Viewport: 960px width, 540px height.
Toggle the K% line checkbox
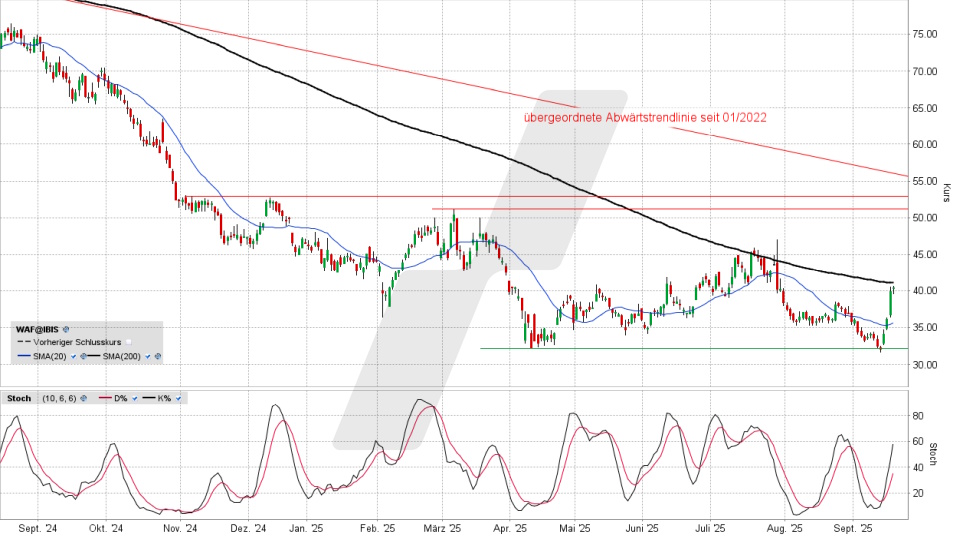click(178, 399)
